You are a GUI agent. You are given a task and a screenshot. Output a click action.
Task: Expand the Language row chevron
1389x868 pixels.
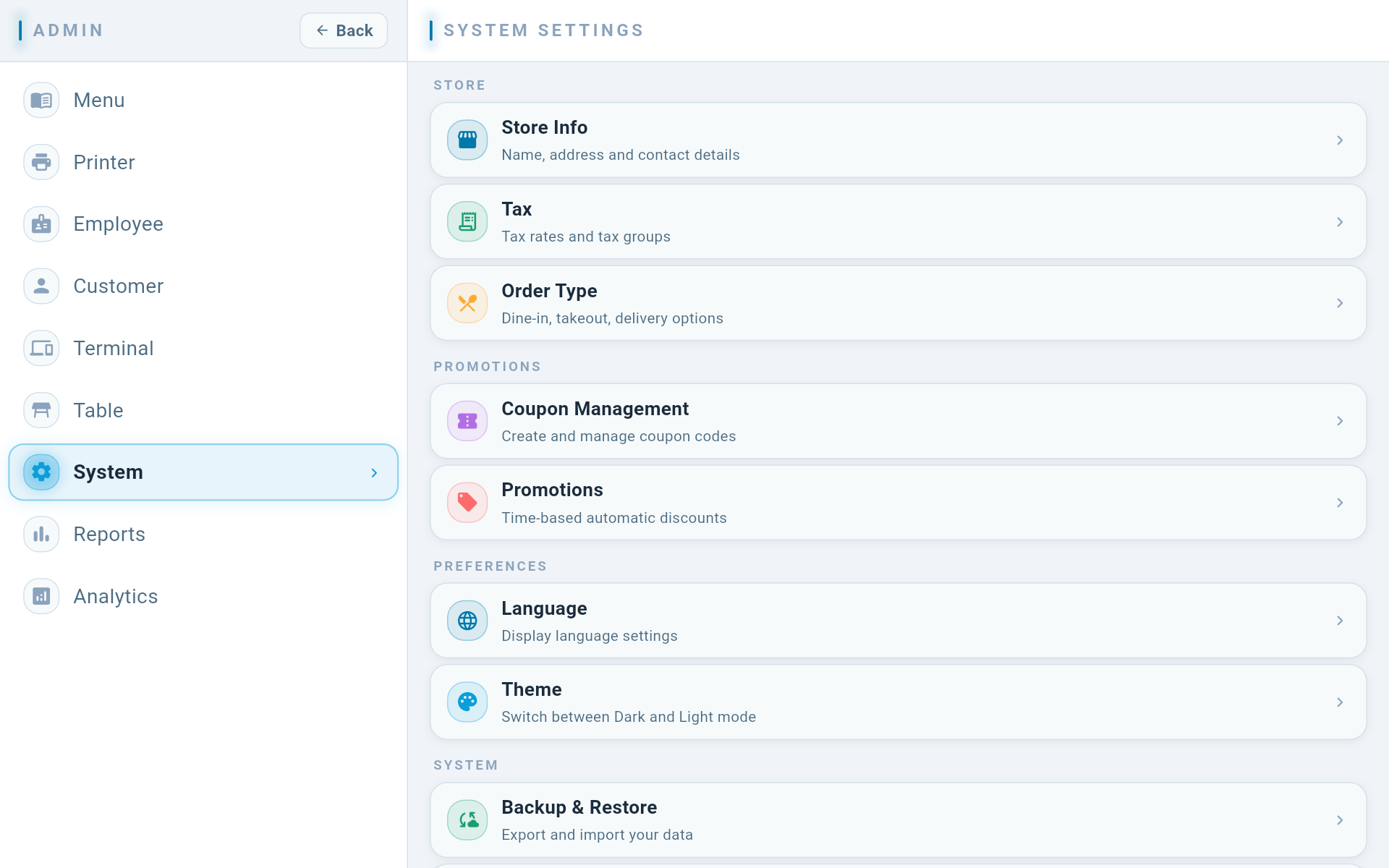coord(1340,621)
